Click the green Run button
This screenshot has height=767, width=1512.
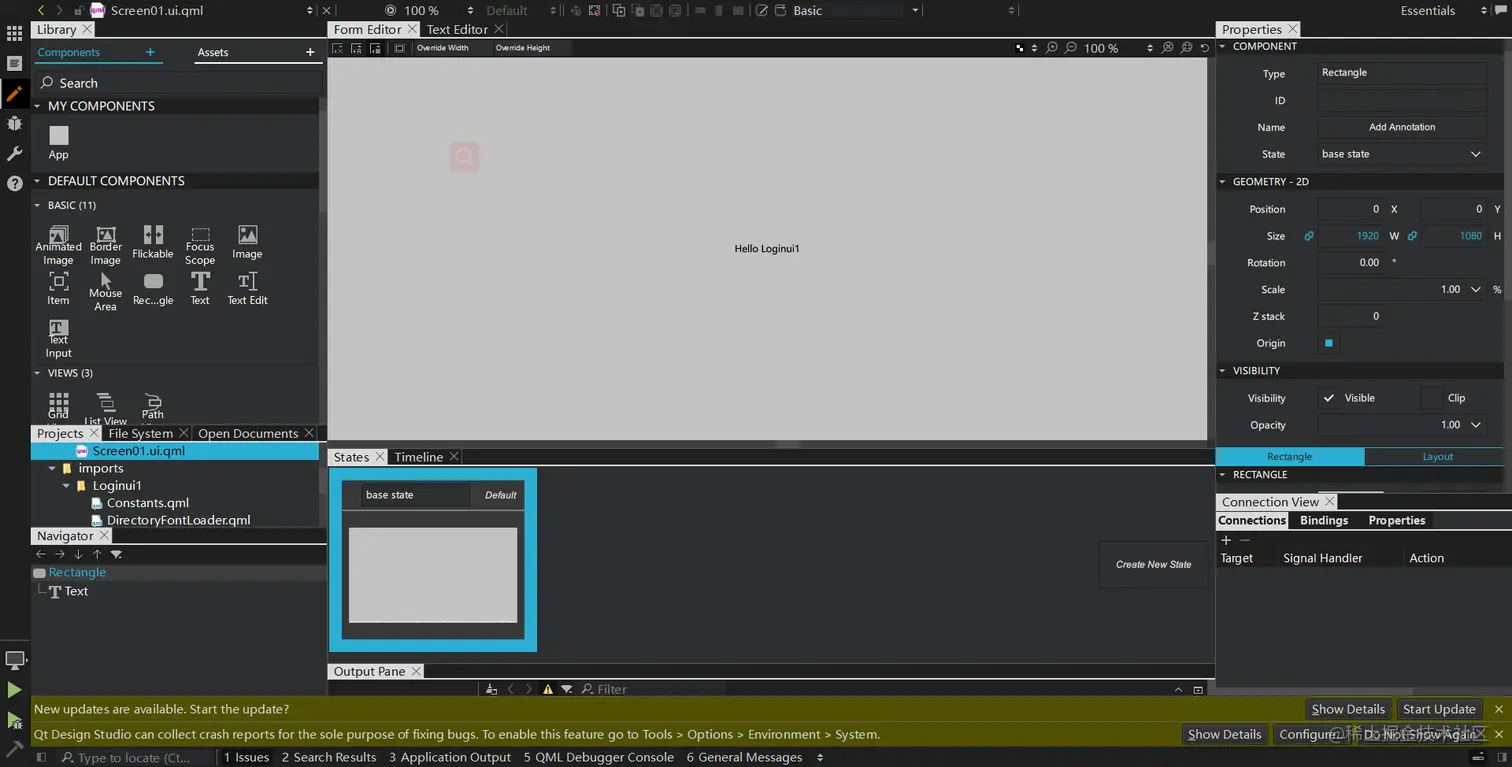point(14,690)
